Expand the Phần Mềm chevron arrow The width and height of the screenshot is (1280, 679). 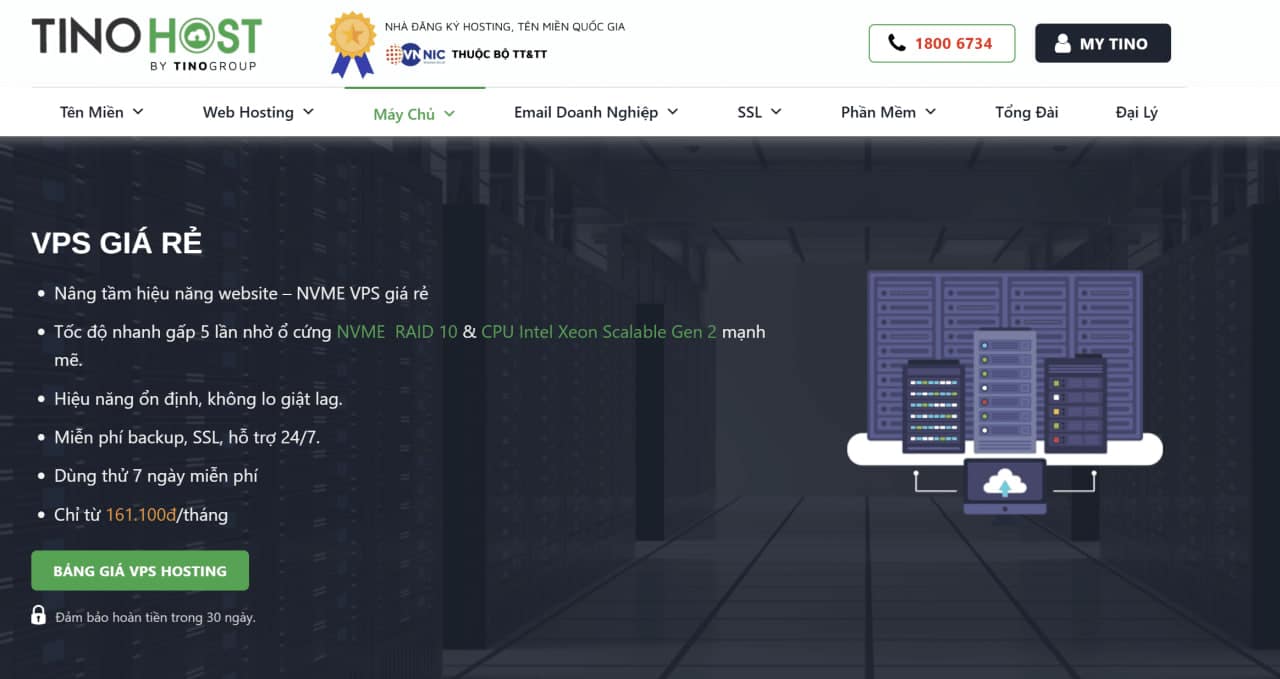[x=930, y=112]
